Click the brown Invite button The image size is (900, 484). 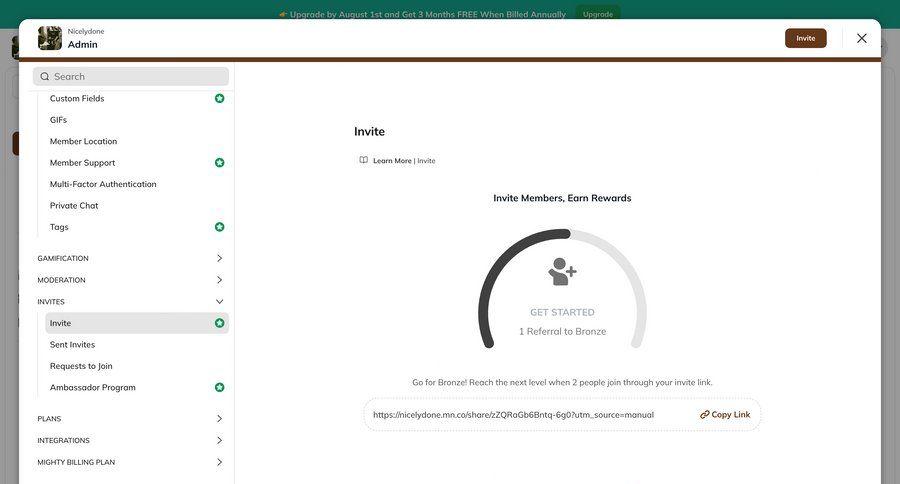click(805, 38)
